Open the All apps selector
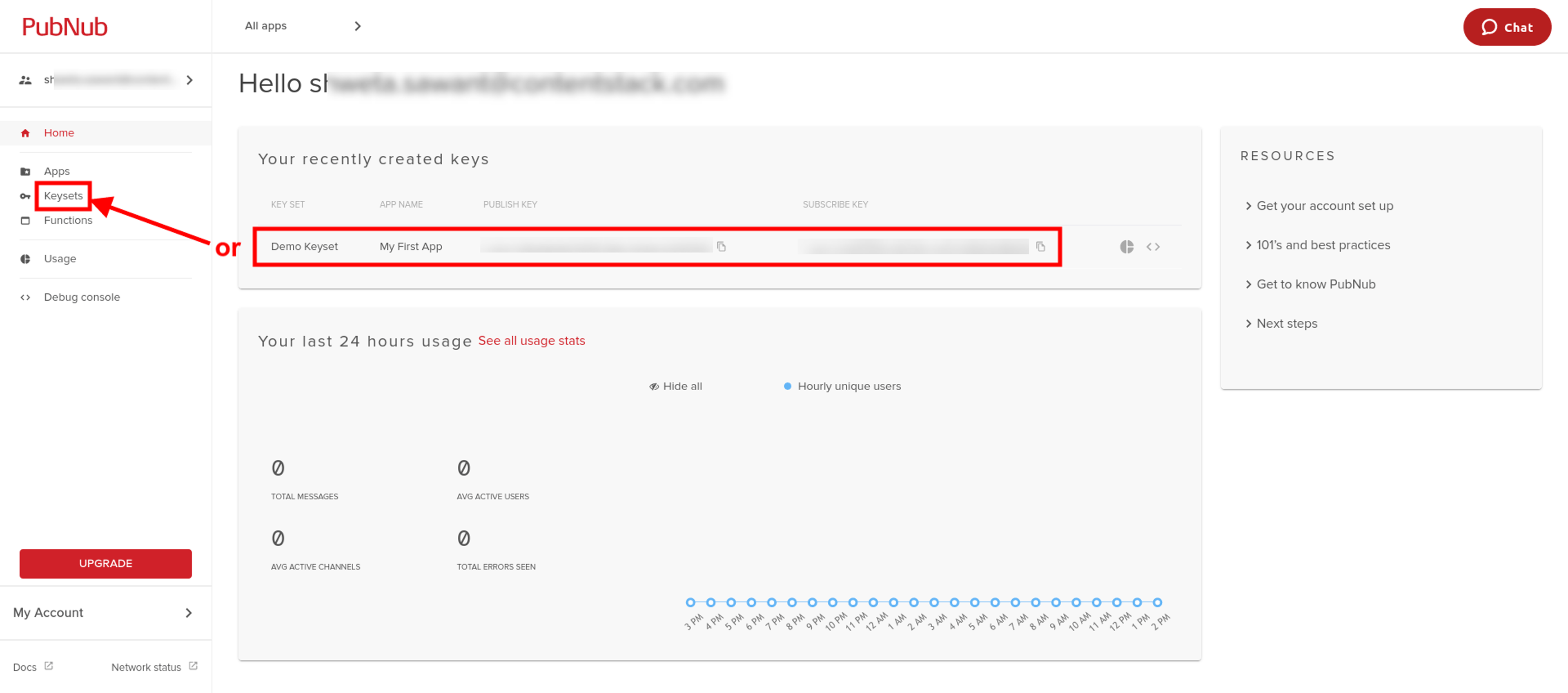 coord(265,26)
